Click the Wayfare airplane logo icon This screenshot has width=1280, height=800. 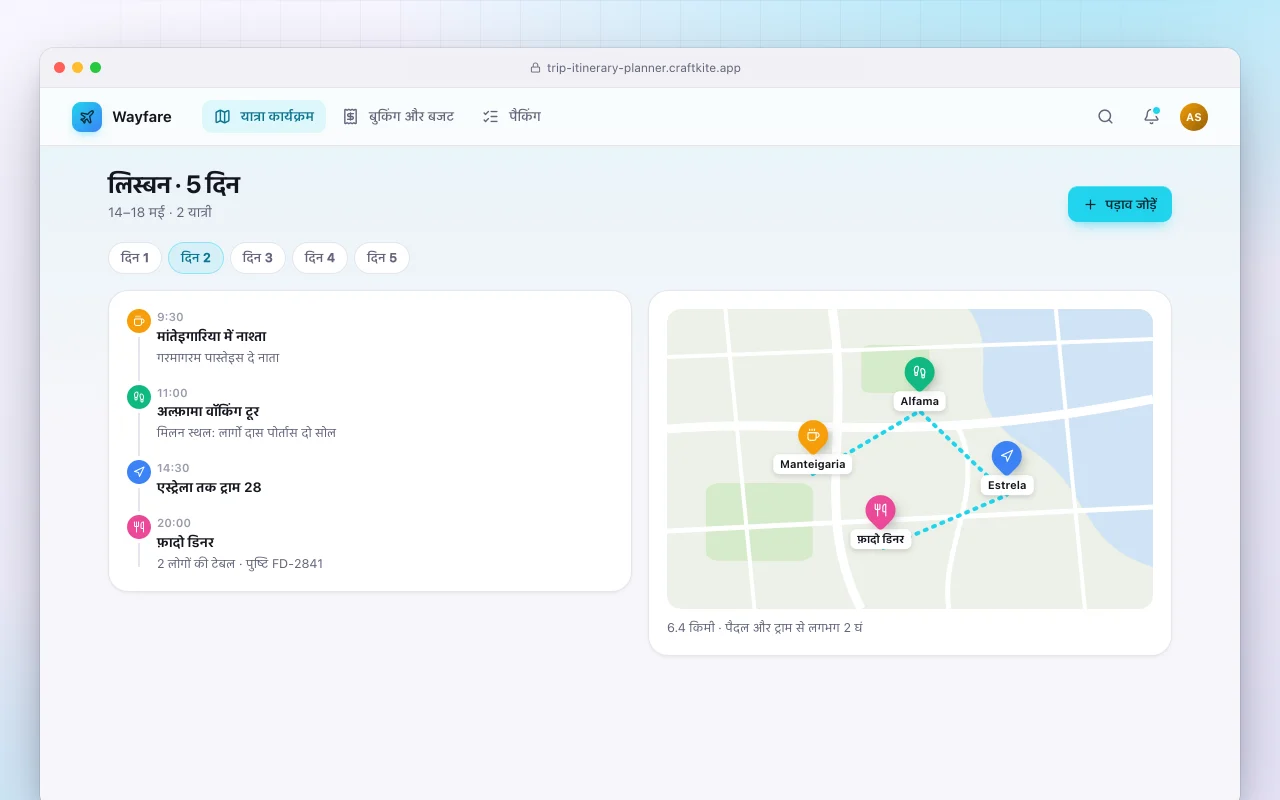coord(87,117)
